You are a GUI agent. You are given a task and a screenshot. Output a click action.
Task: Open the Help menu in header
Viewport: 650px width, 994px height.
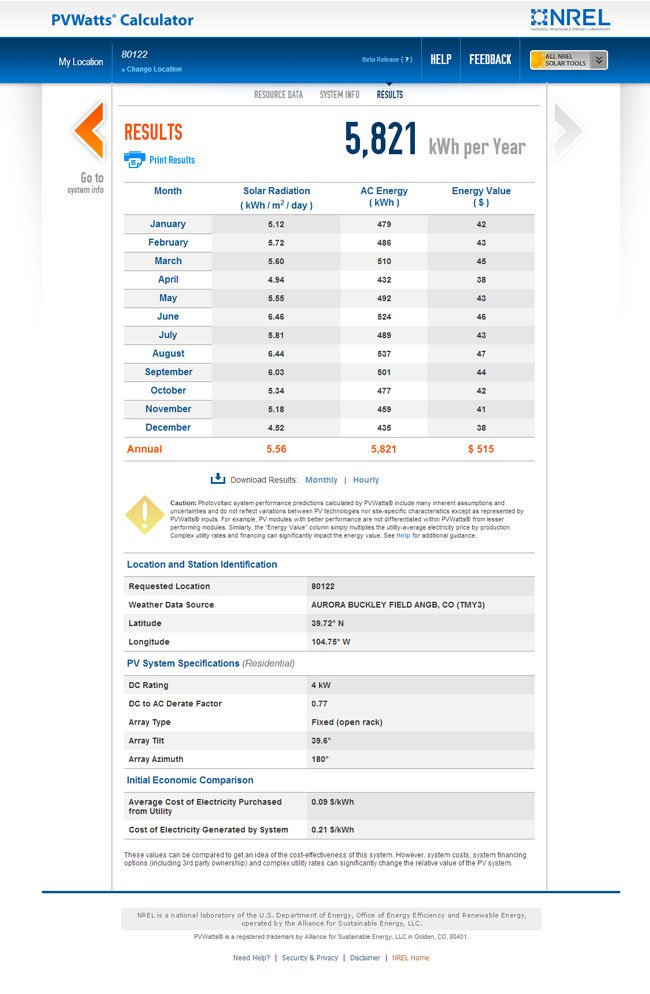pyautogui.click(x=441, y=60)
